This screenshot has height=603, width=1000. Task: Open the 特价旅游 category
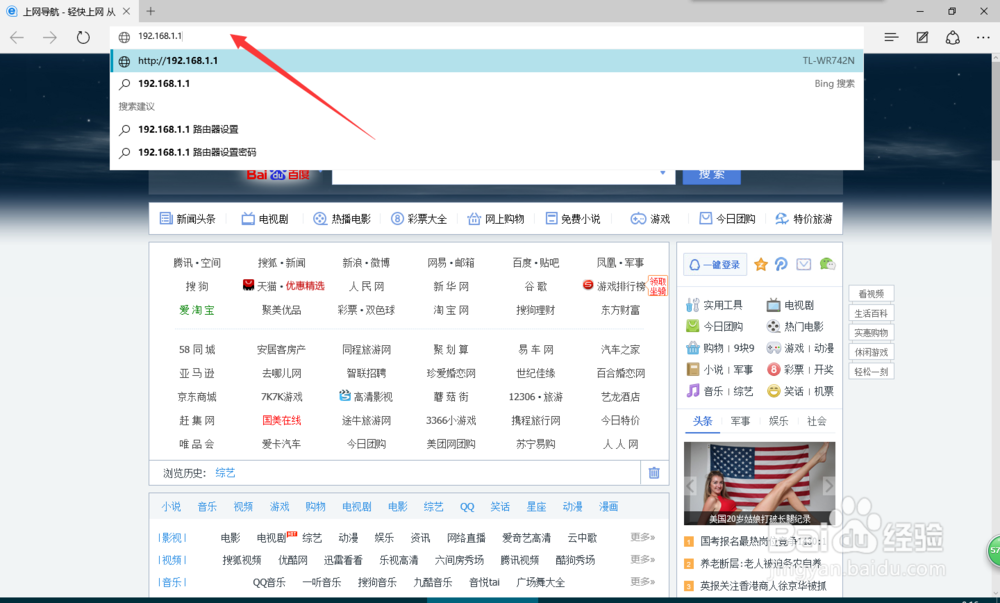804,219
